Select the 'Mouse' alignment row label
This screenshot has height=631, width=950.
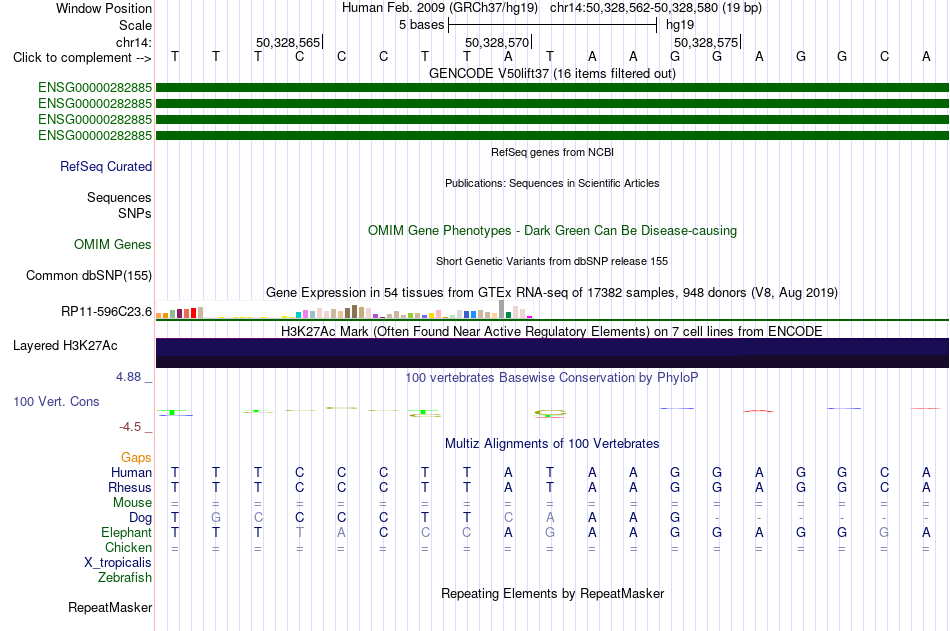132,502
